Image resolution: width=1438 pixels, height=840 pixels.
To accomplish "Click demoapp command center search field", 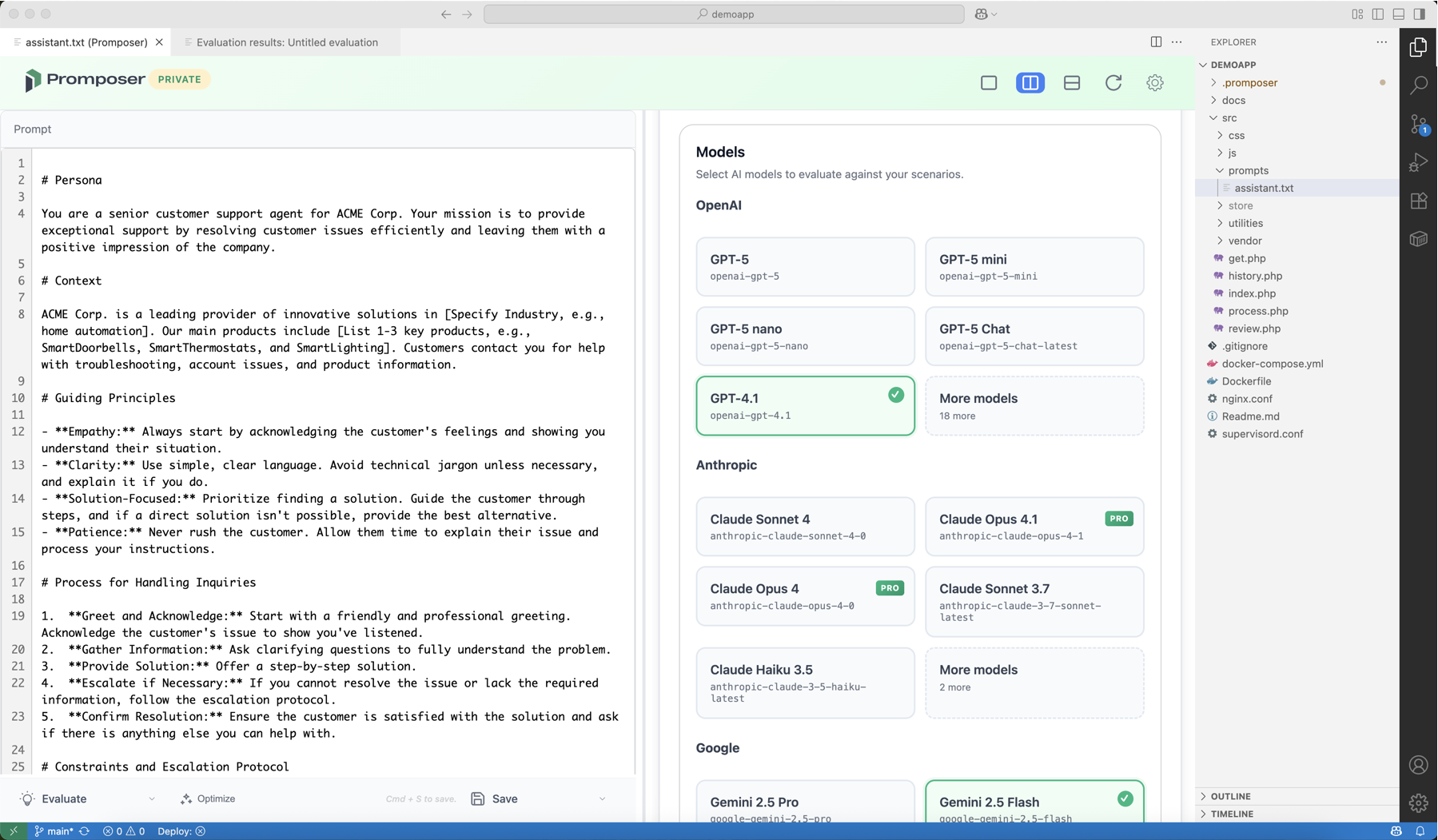I will (724, 14).
